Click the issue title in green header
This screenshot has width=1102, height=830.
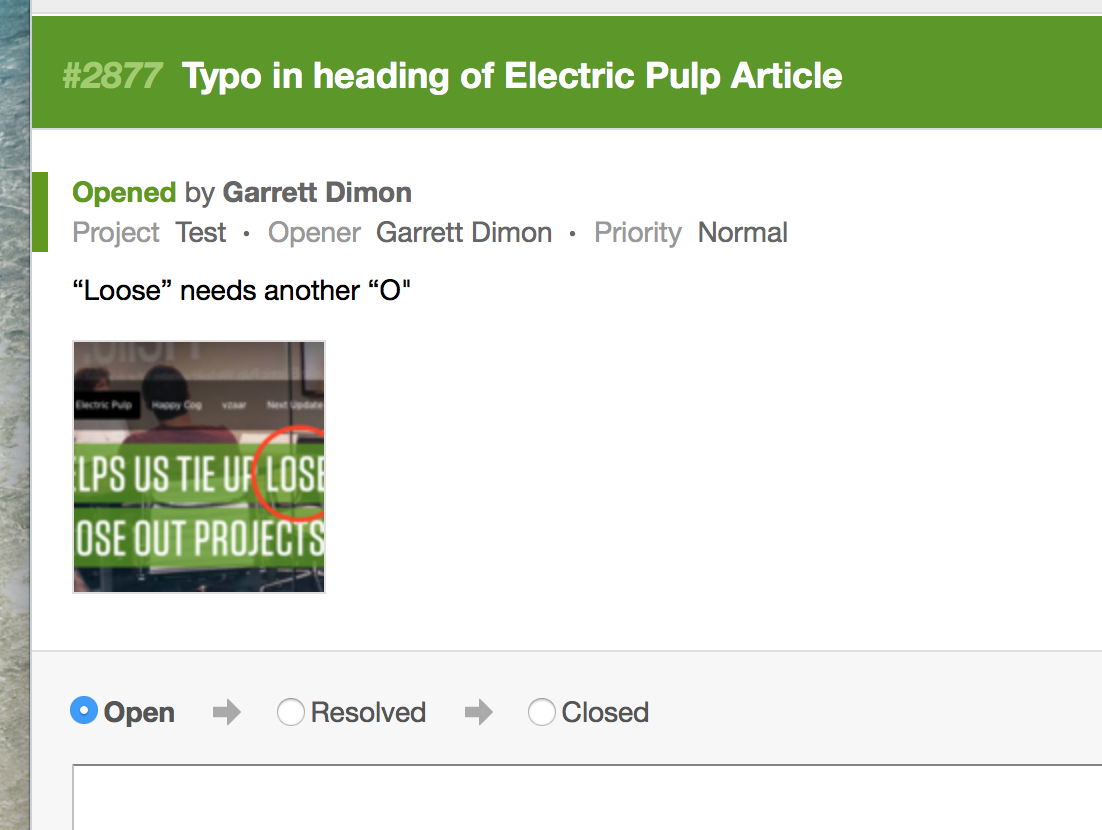[x=512, y=76]
